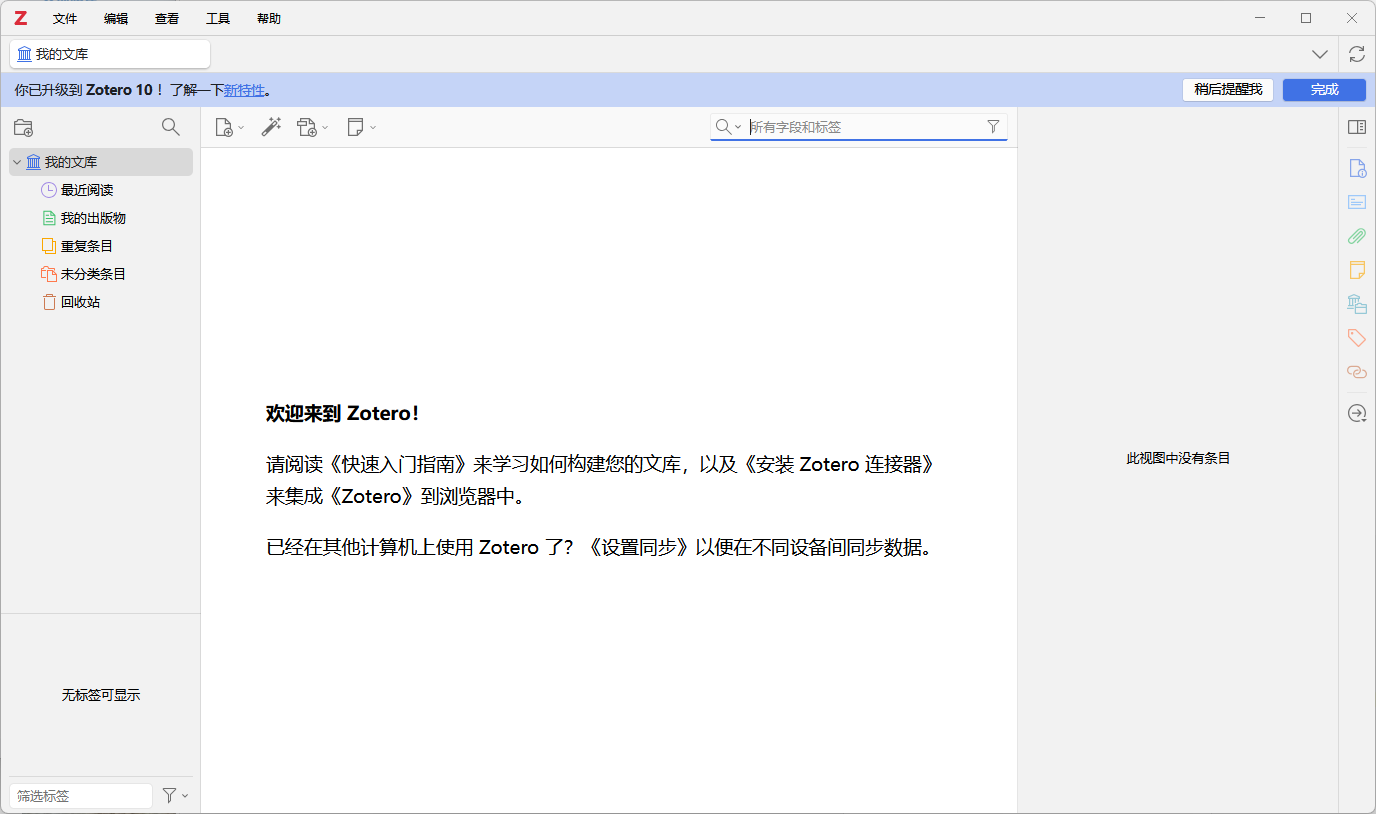The width and height of the screenshot is (1376, 814).
Task: Select 我的出版物 in the library tree
Action: (93, 218)
